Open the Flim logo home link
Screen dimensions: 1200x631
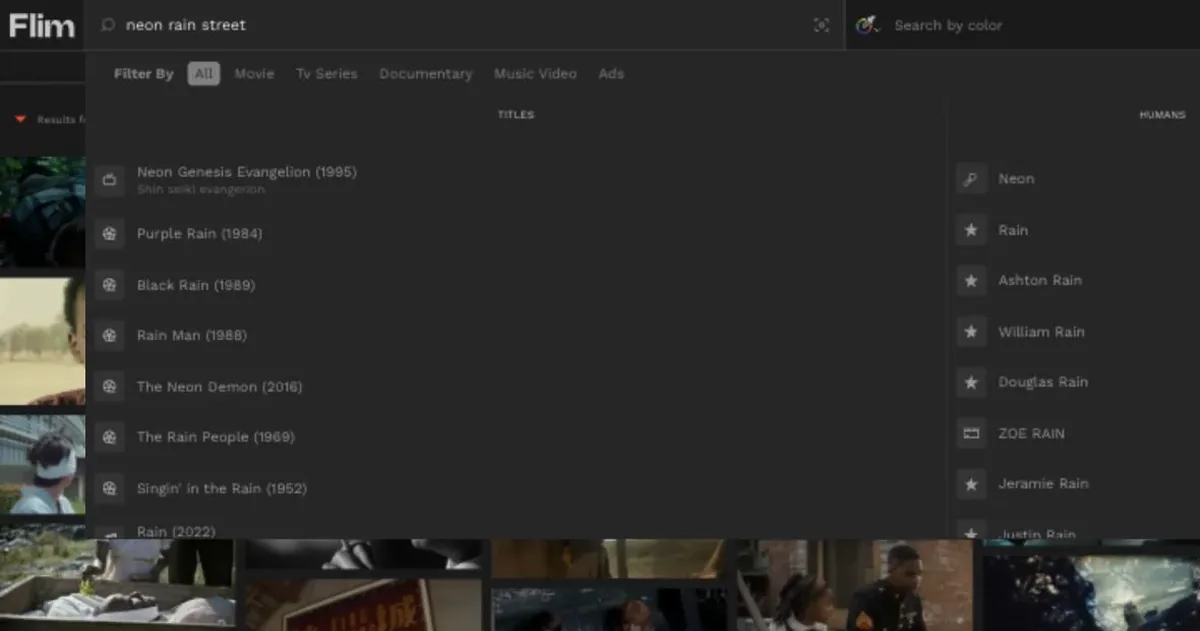(x=42, y=25)
